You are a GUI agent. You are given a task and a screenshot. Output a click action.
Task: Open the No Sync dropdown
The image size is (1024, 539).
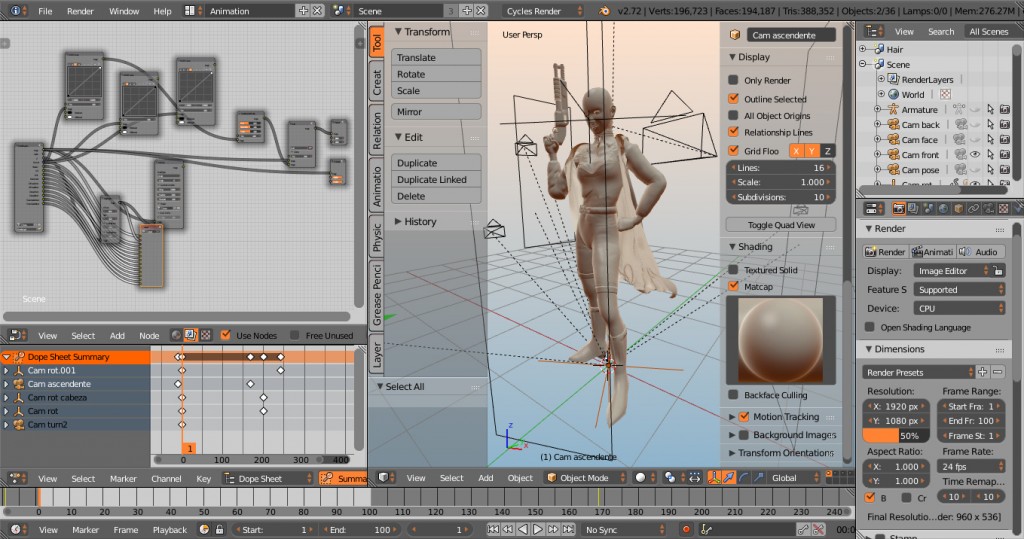click(625, 529)
